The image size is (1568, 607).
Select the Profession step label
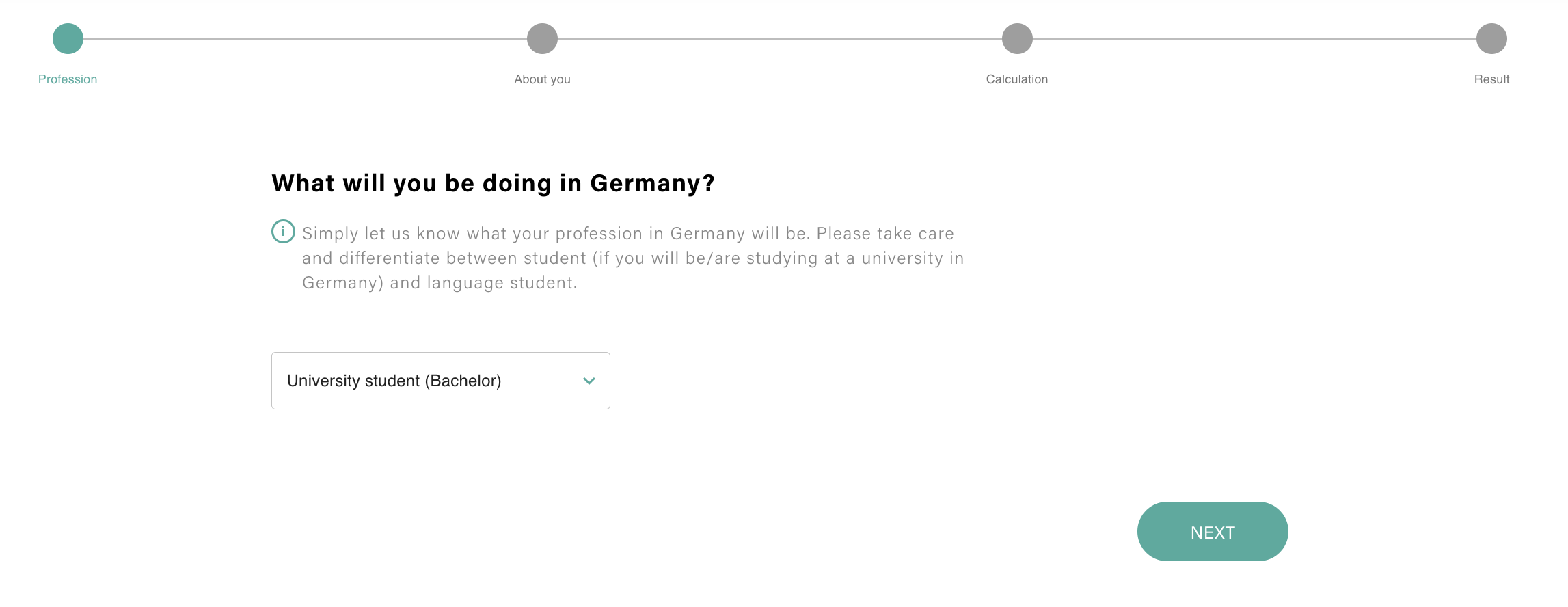point(68,79)
